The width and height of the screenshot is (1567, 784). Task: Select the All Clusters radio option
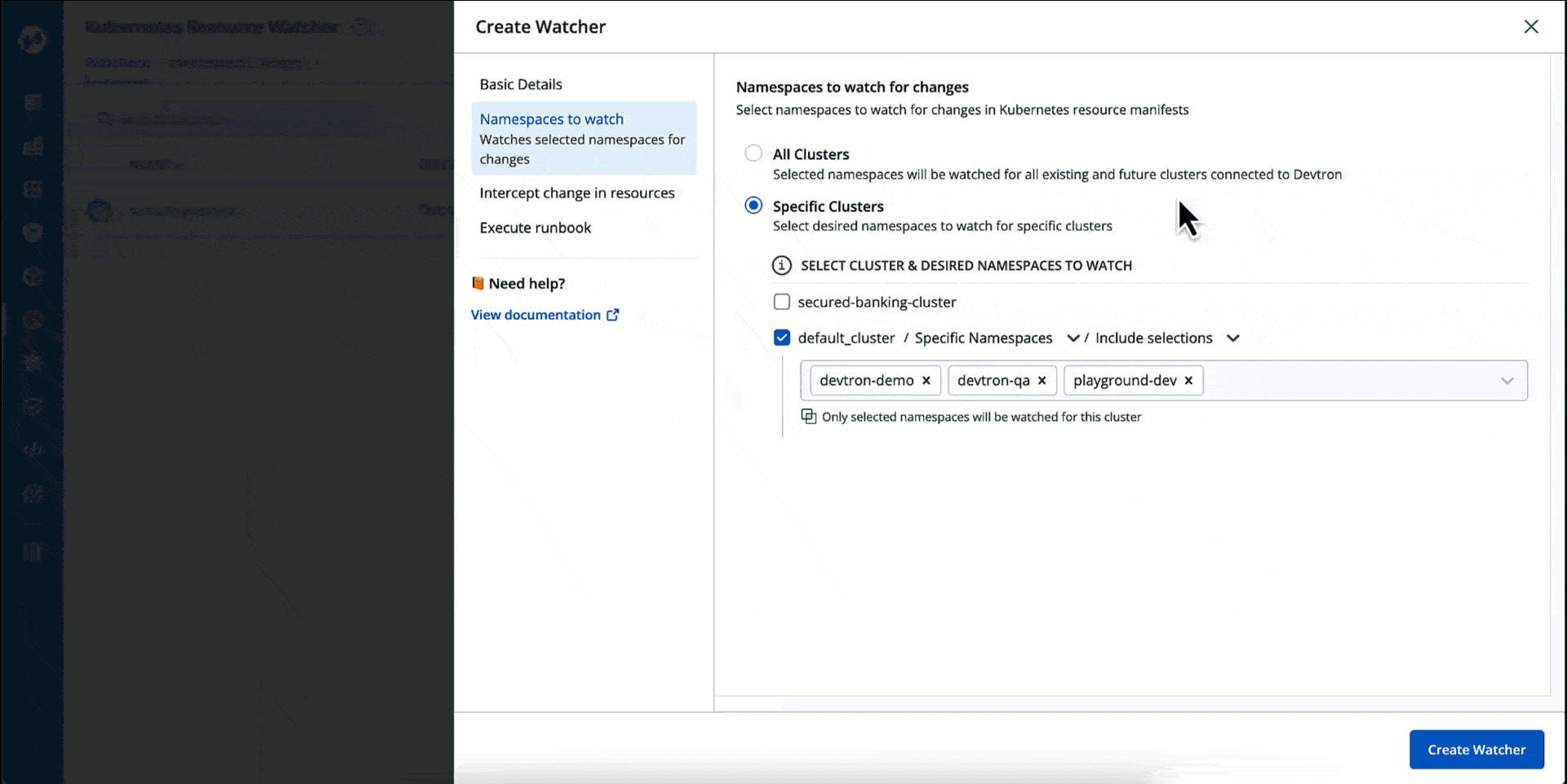pos(753,154)
